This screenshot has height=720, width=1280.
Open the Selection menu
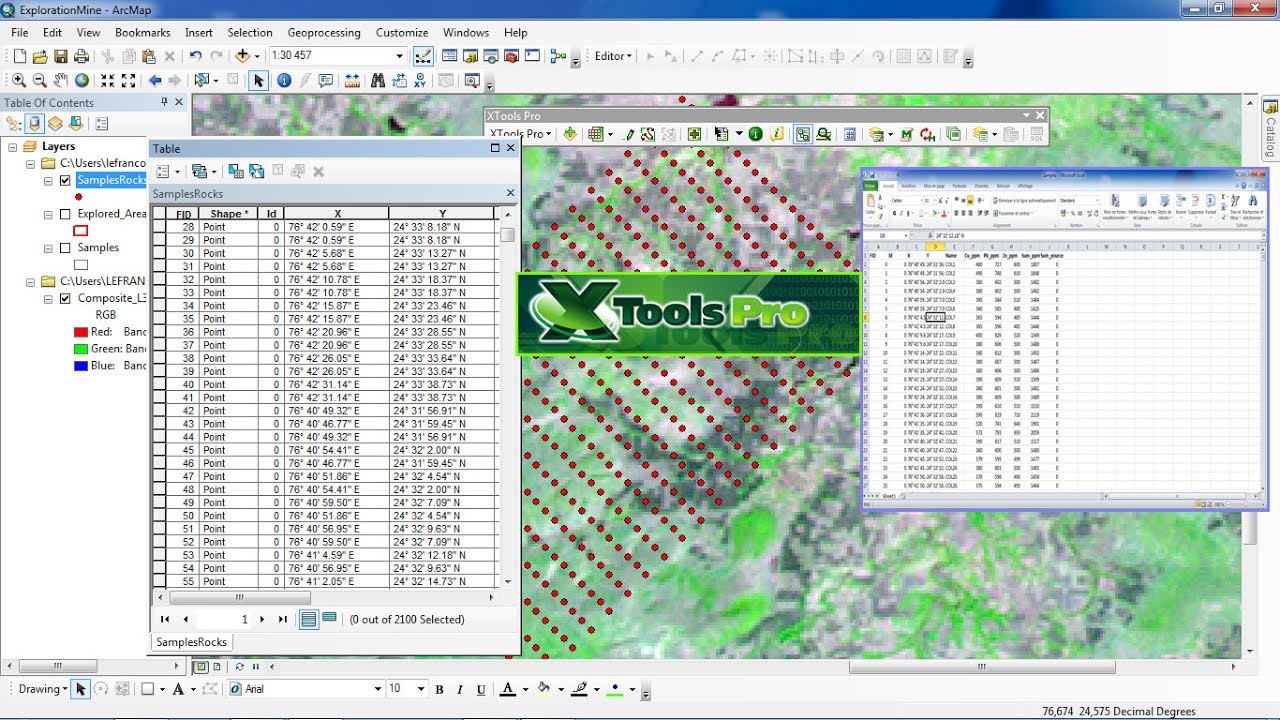pyautogui.click(x=250, y=32)
